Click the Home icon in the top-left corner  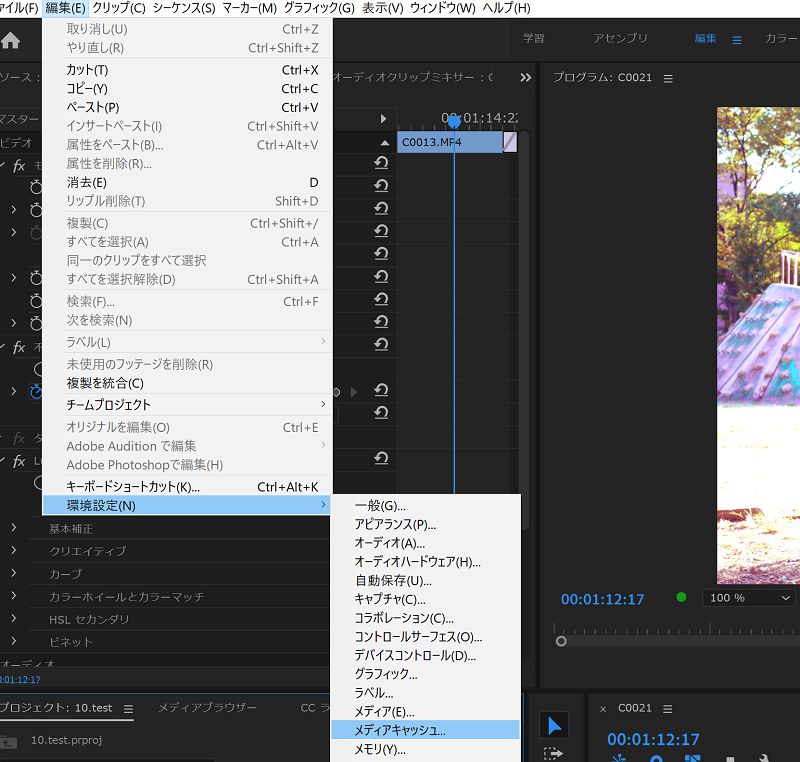(11, 41)
